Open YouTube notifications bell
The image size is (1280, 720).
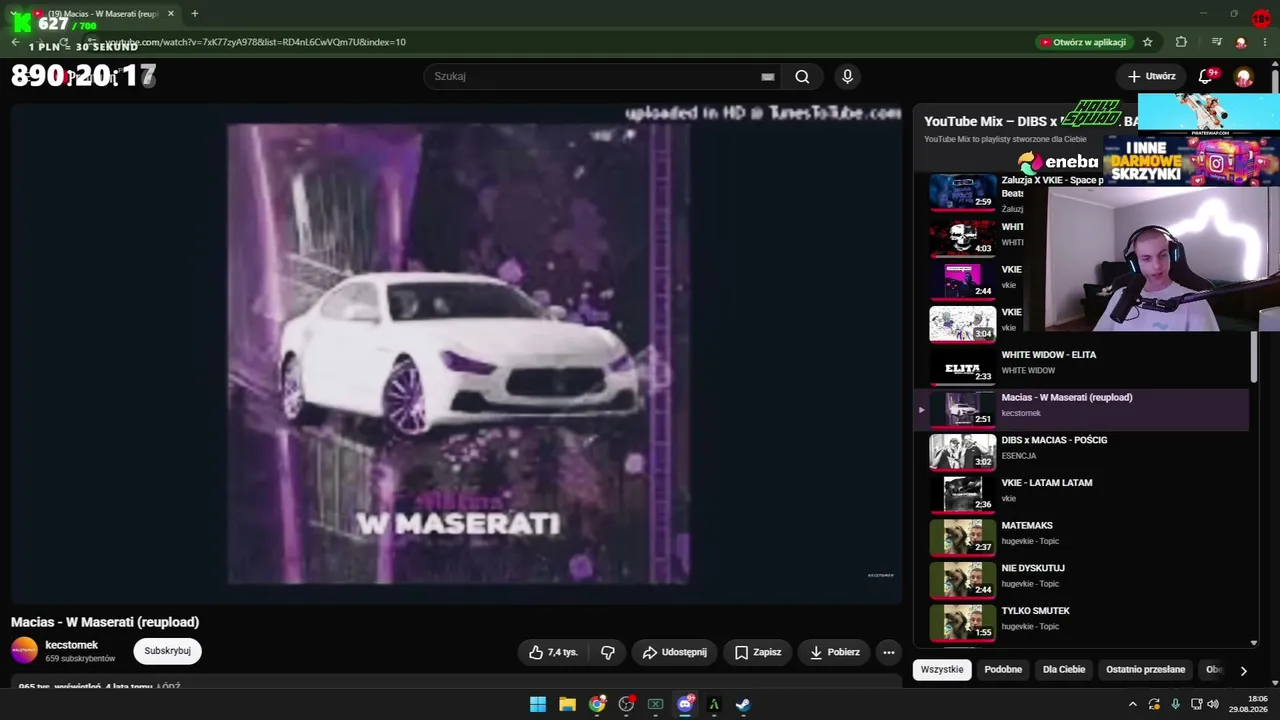pyautogui.click(x=1206, y=77)
